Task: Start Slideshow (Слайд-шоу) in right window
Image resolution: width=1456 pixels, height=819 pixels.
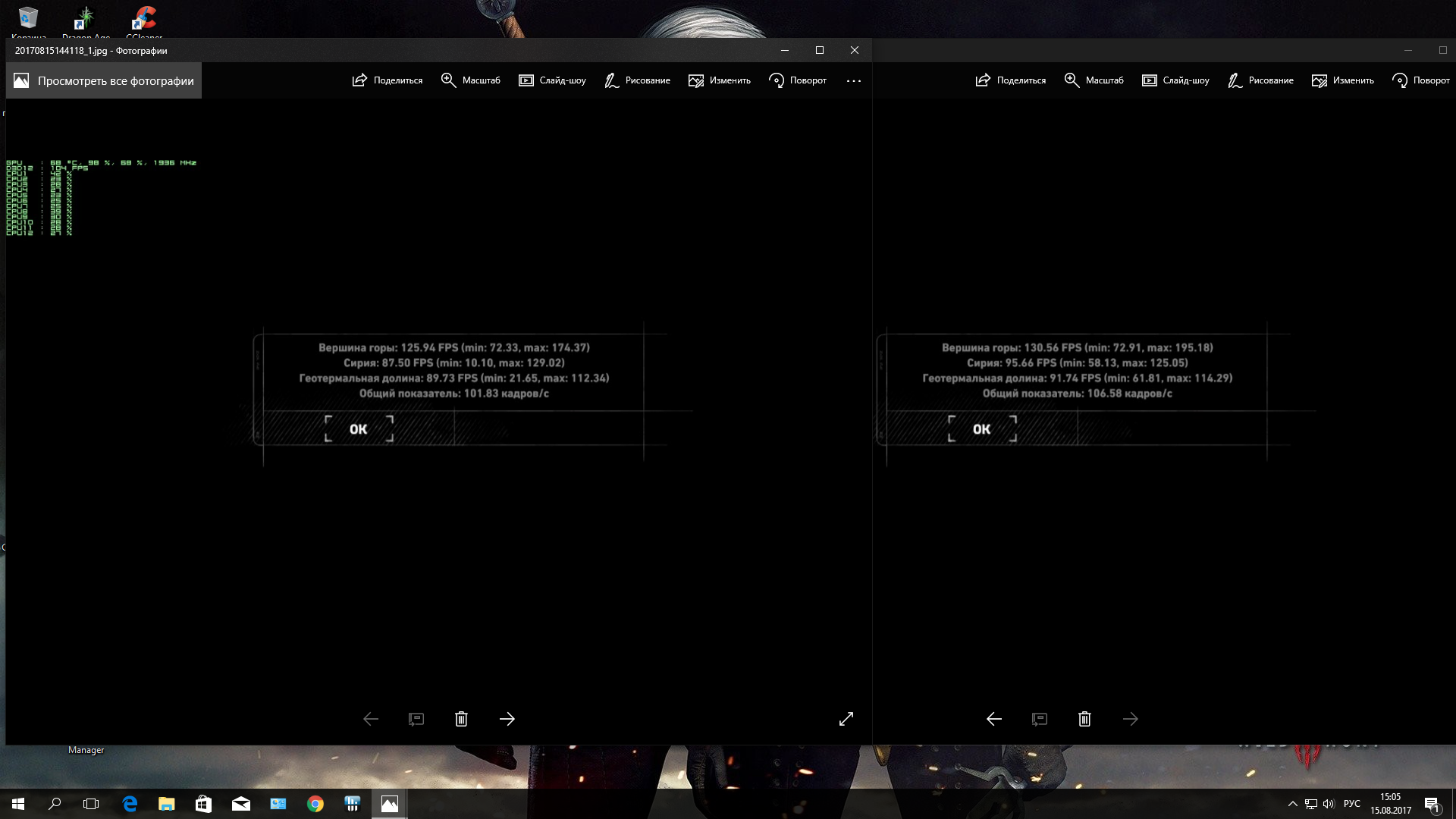Action: coord(1175,80)
